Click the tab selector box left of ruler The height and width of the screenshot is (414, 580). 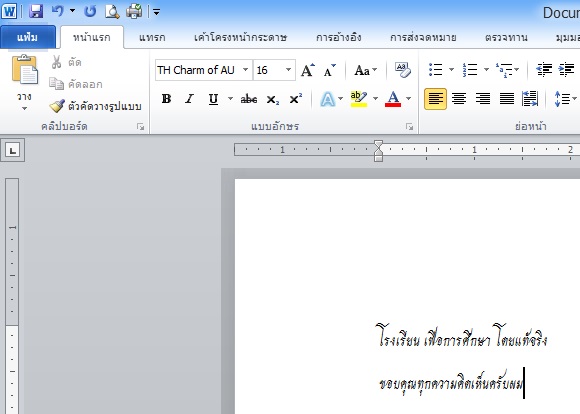(x=13, y=150)
